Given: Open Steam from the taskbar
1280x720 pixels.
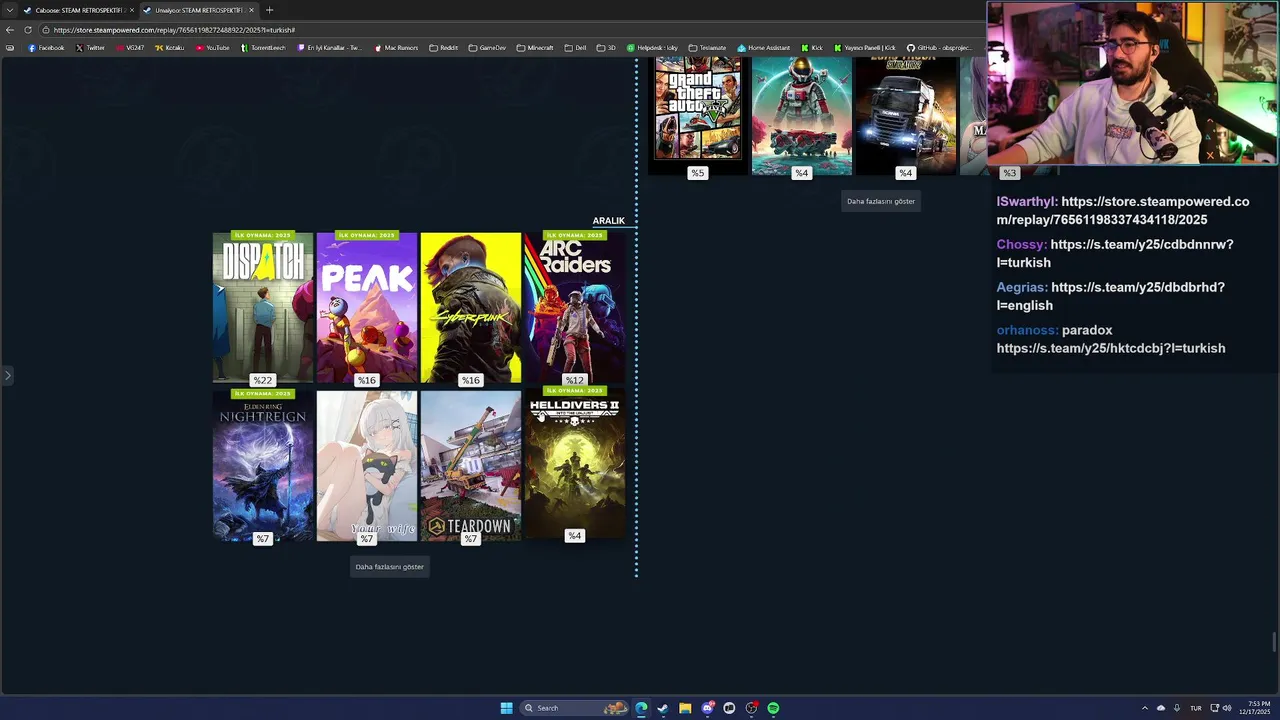Looking at the screenshot, I should (662, 708).
